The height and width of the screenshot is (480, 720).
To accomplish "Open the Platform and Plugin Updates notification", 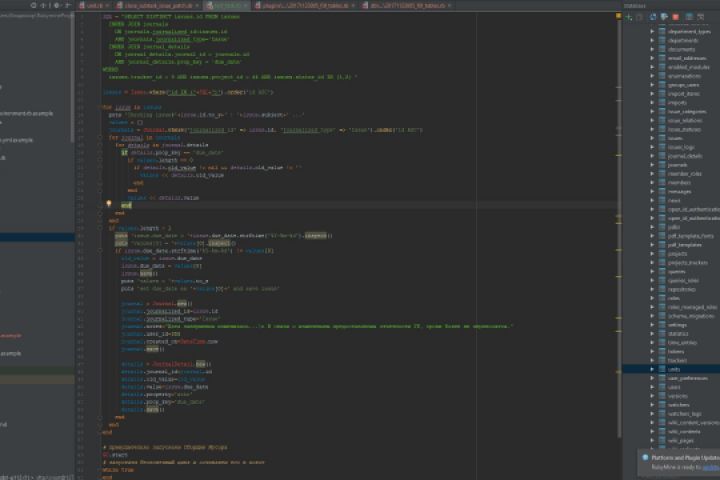I will [685, 457].
